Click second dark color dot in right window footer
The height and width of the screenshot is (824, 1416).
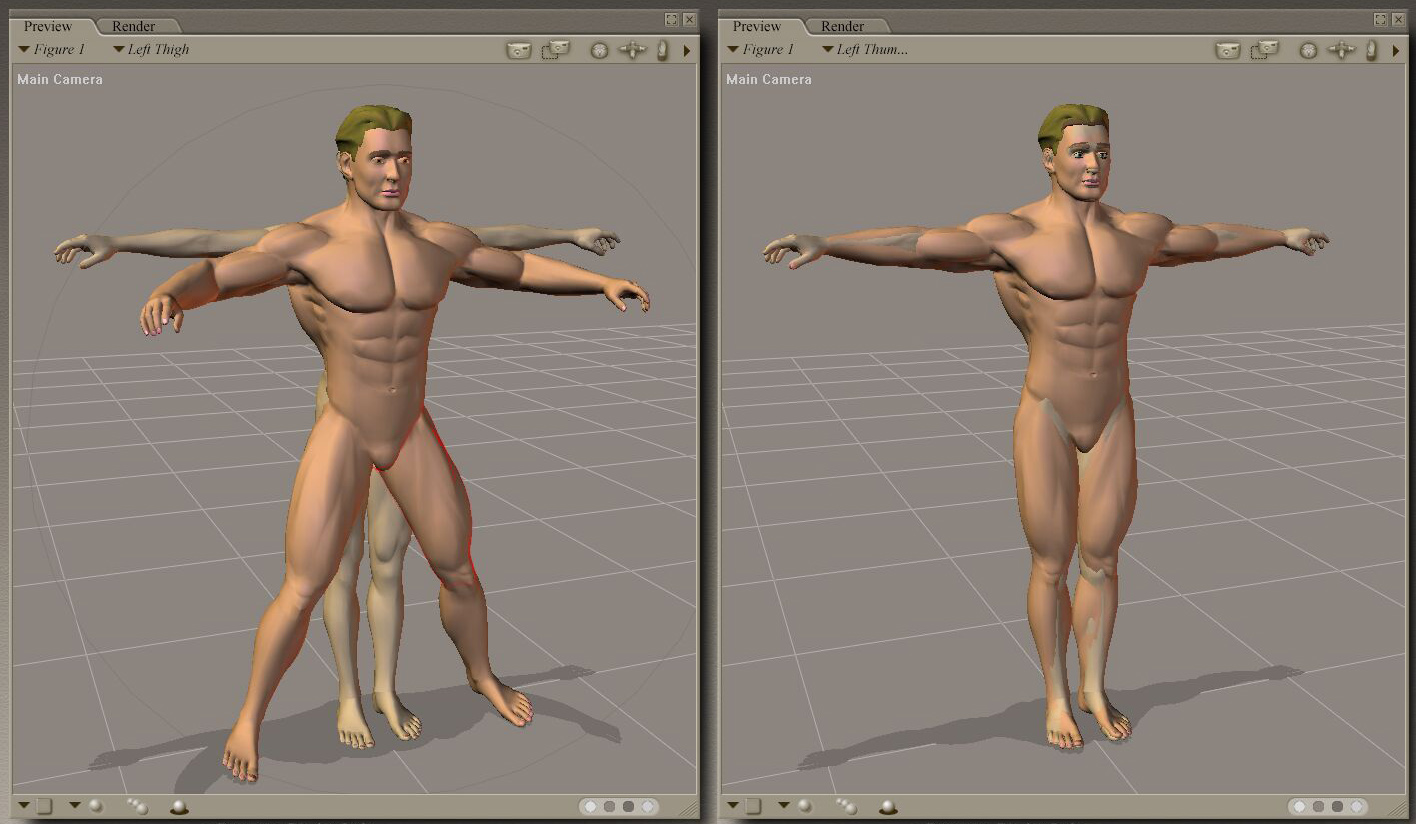click(x=1318, y=806)
